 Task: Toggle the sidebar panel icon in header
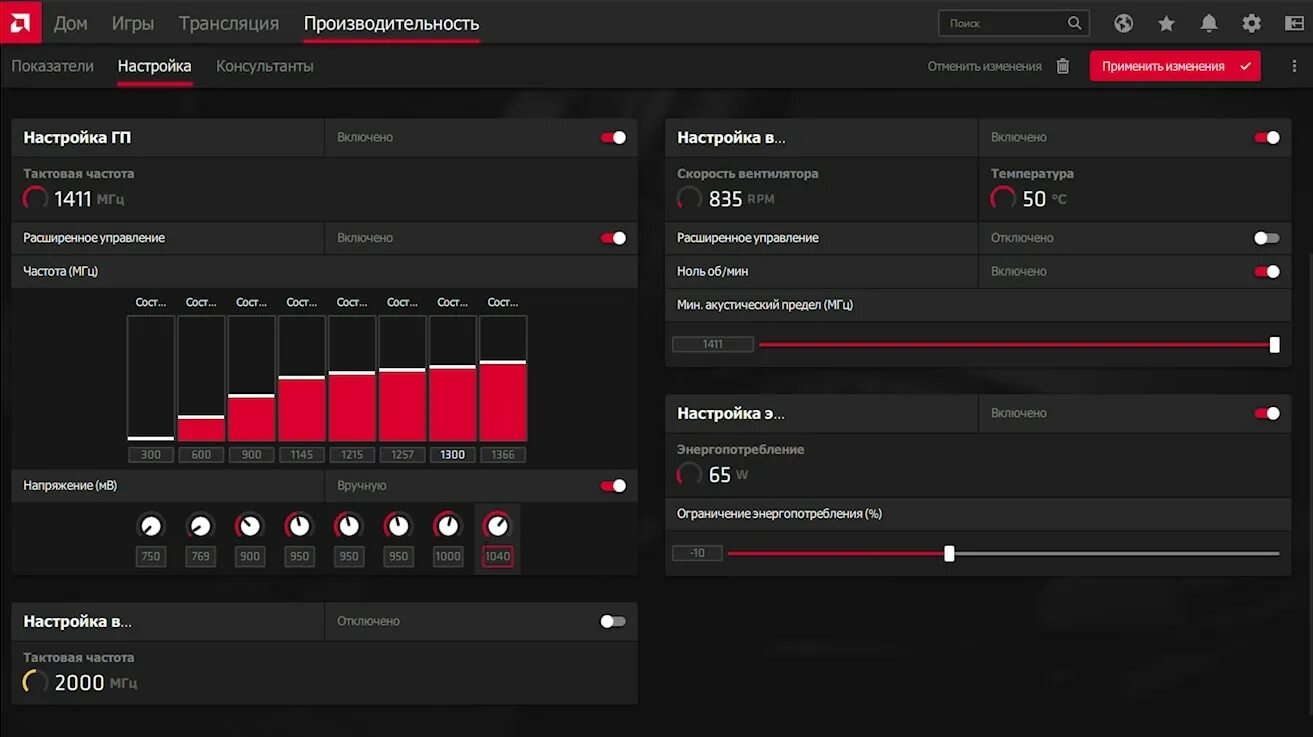click(1294, 23)
